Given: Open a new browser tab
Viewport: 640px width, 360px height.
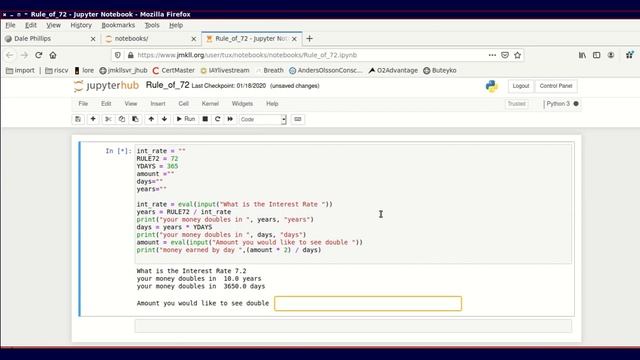Looking at the screenshot, I should (x=309, y=39).
